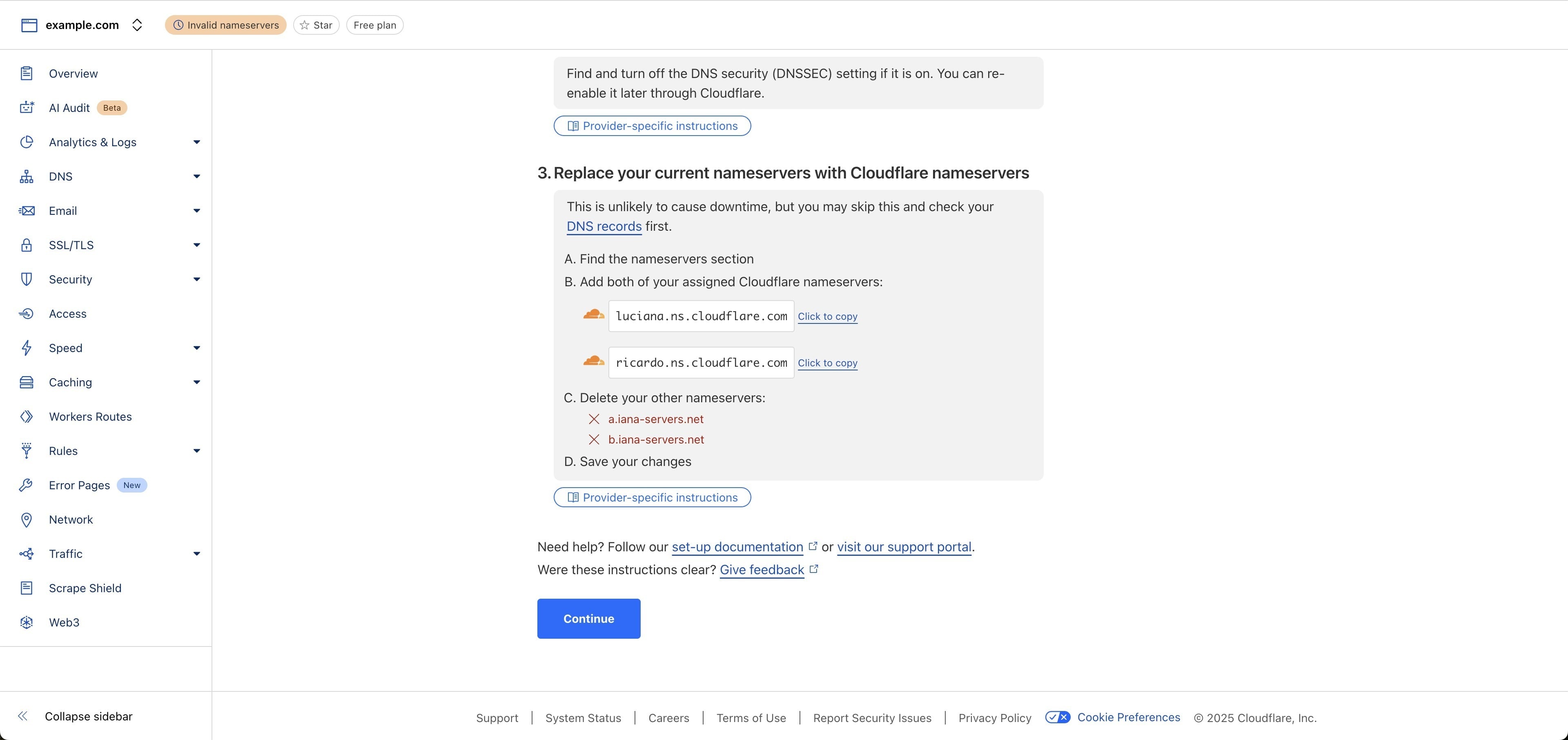Click the Network location pin icon
The width and height of the screenshot is (1568, 740).
pyautogui.click(x=26, y=520)
